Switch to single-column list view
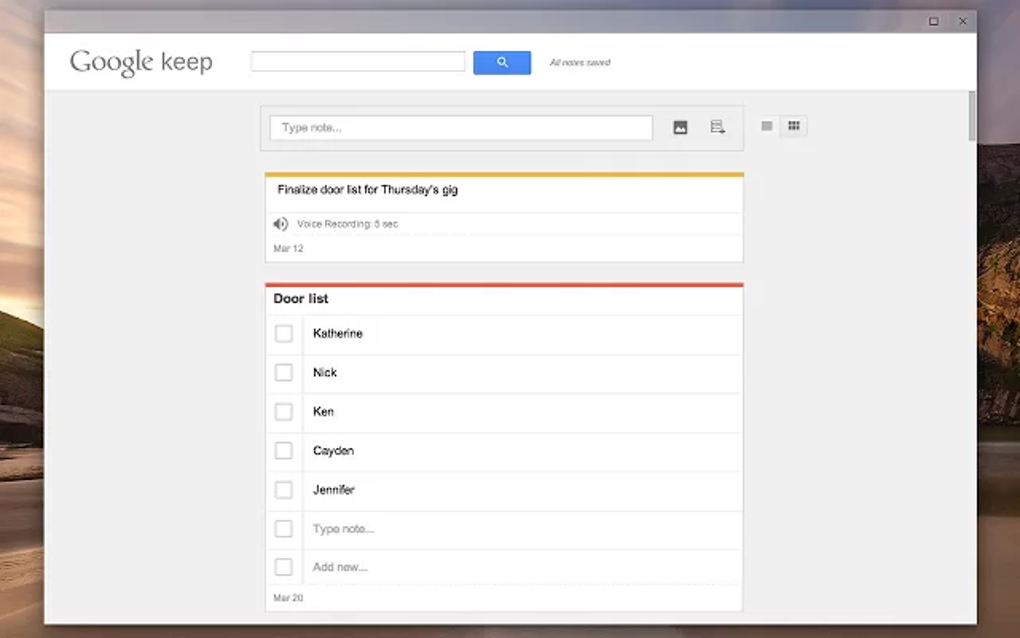Screen dimensions: 1020x638 tap(767, 126)
